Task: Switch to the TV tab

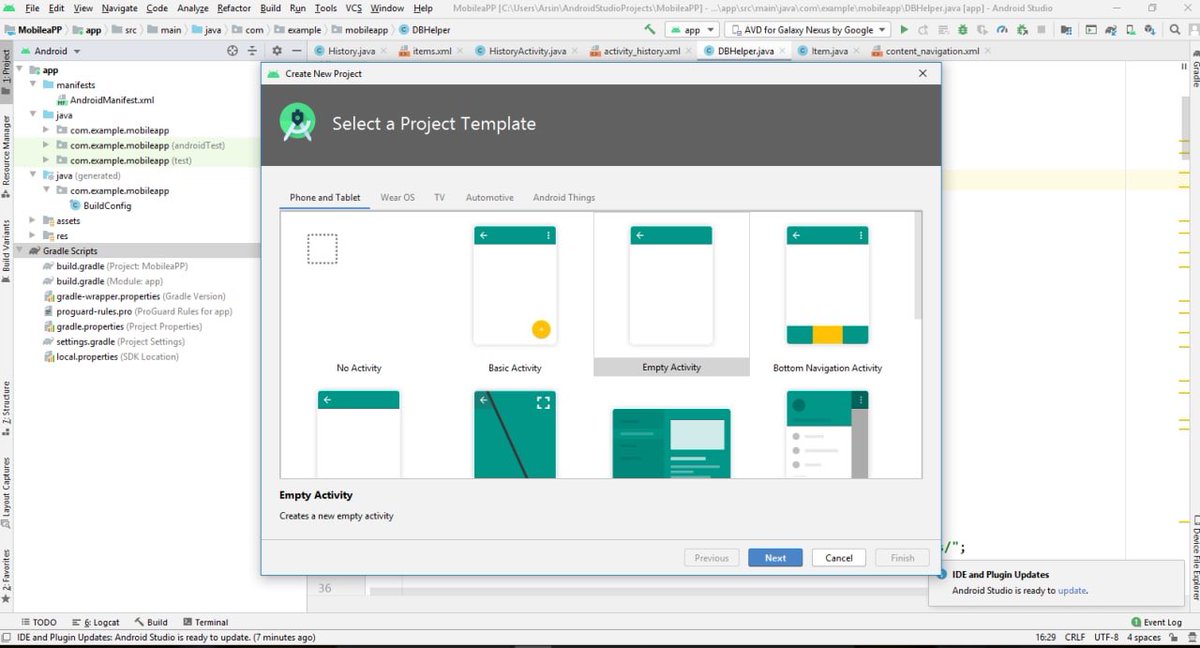Action: (439, 197)
